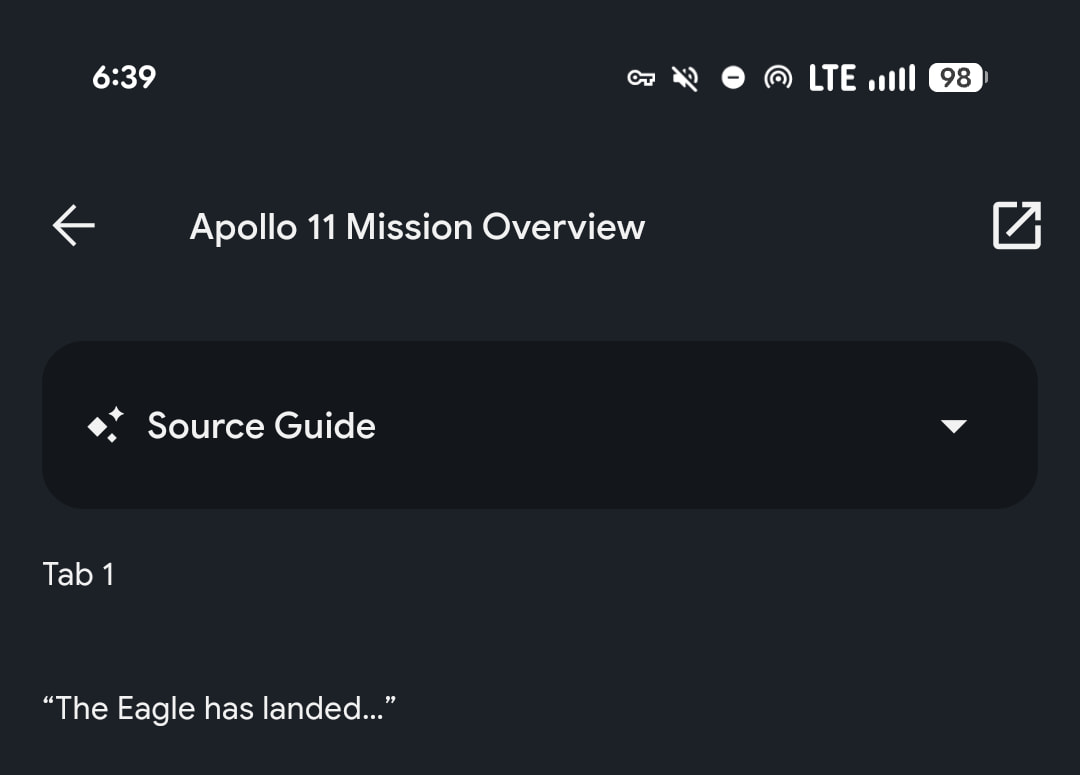Tap the cellular signal bars icon
Screen dimensions: 1080x775
(x=892, y=78)
